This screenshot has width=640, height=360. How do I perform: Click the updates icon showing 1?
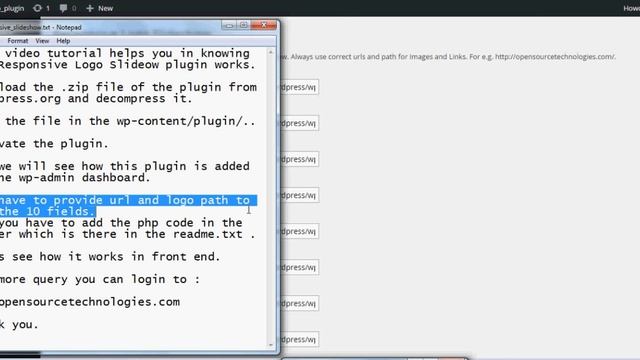(x=41, y=8)
